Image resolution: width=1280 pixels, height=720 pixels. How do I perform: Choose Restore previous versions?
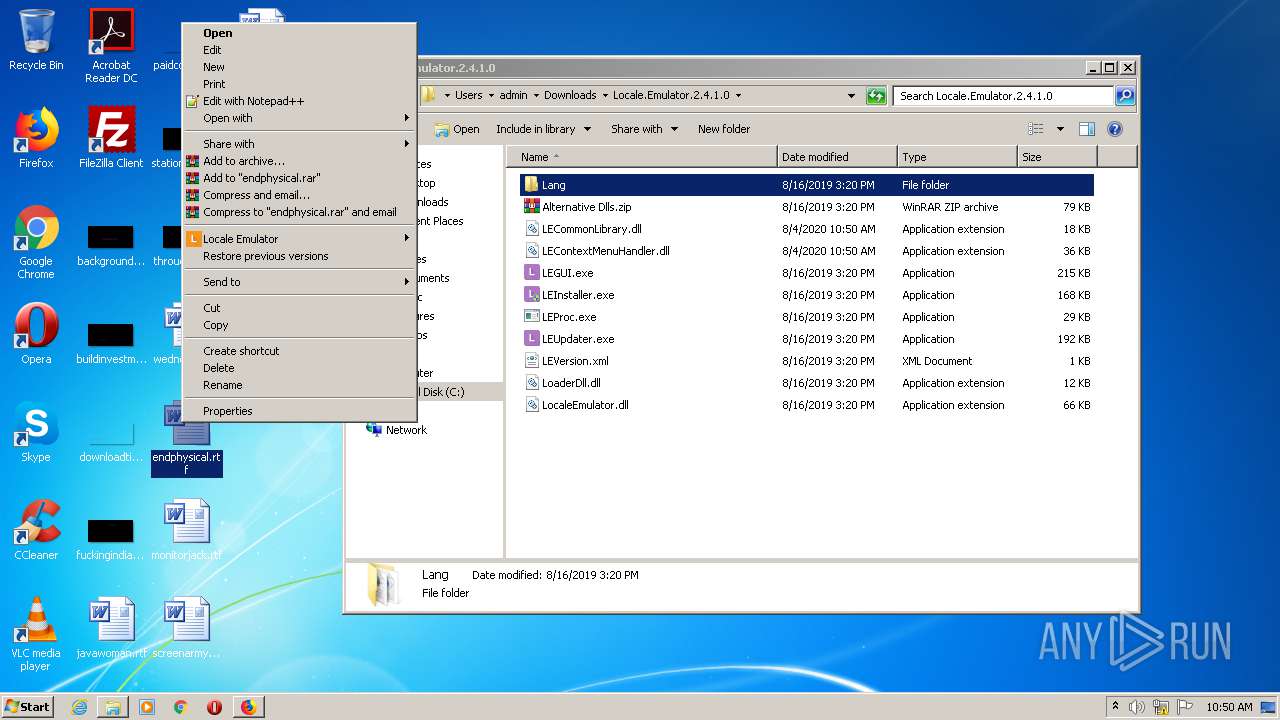(x=299, y=256)
